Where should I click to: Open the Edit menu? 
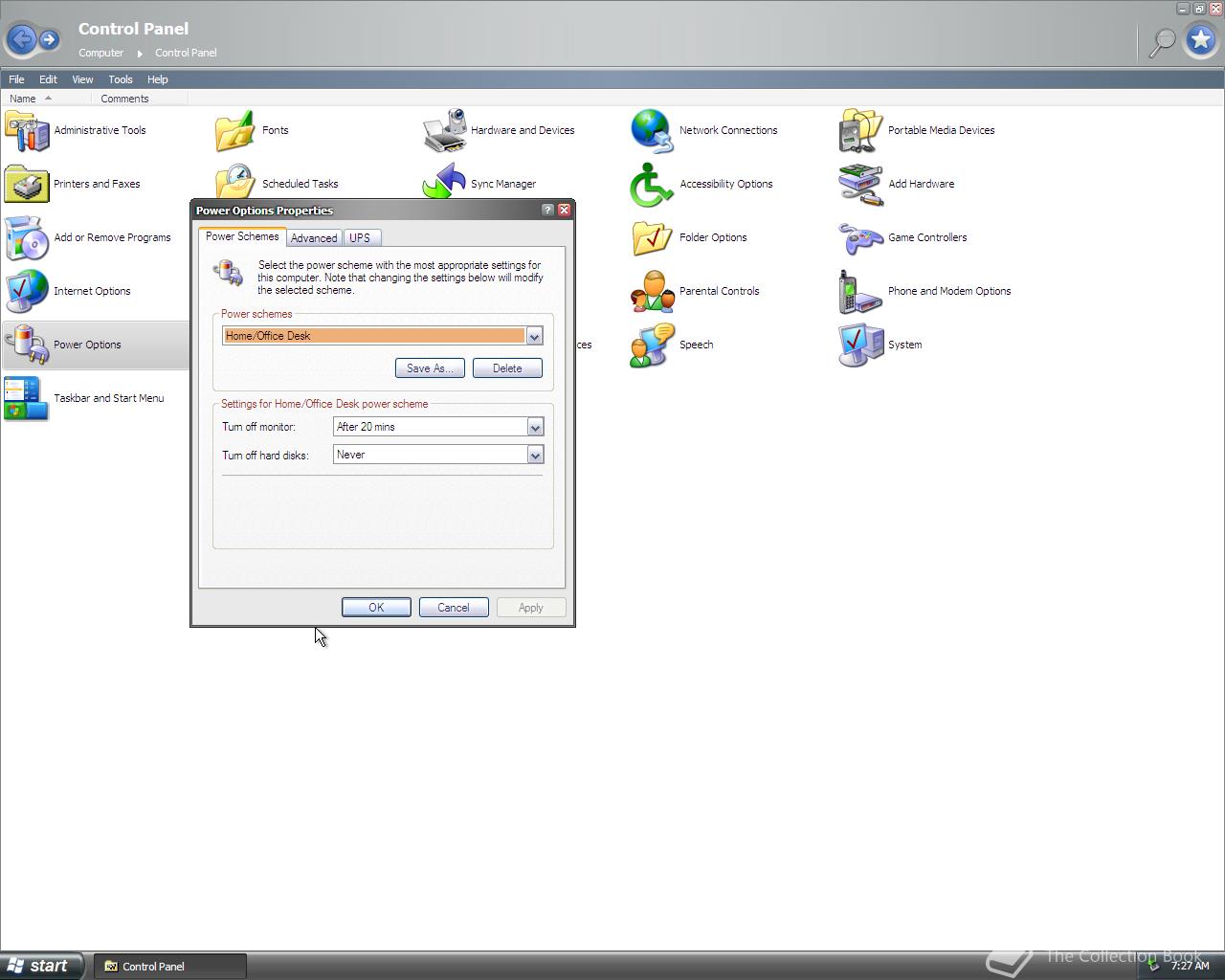point(48,79)
